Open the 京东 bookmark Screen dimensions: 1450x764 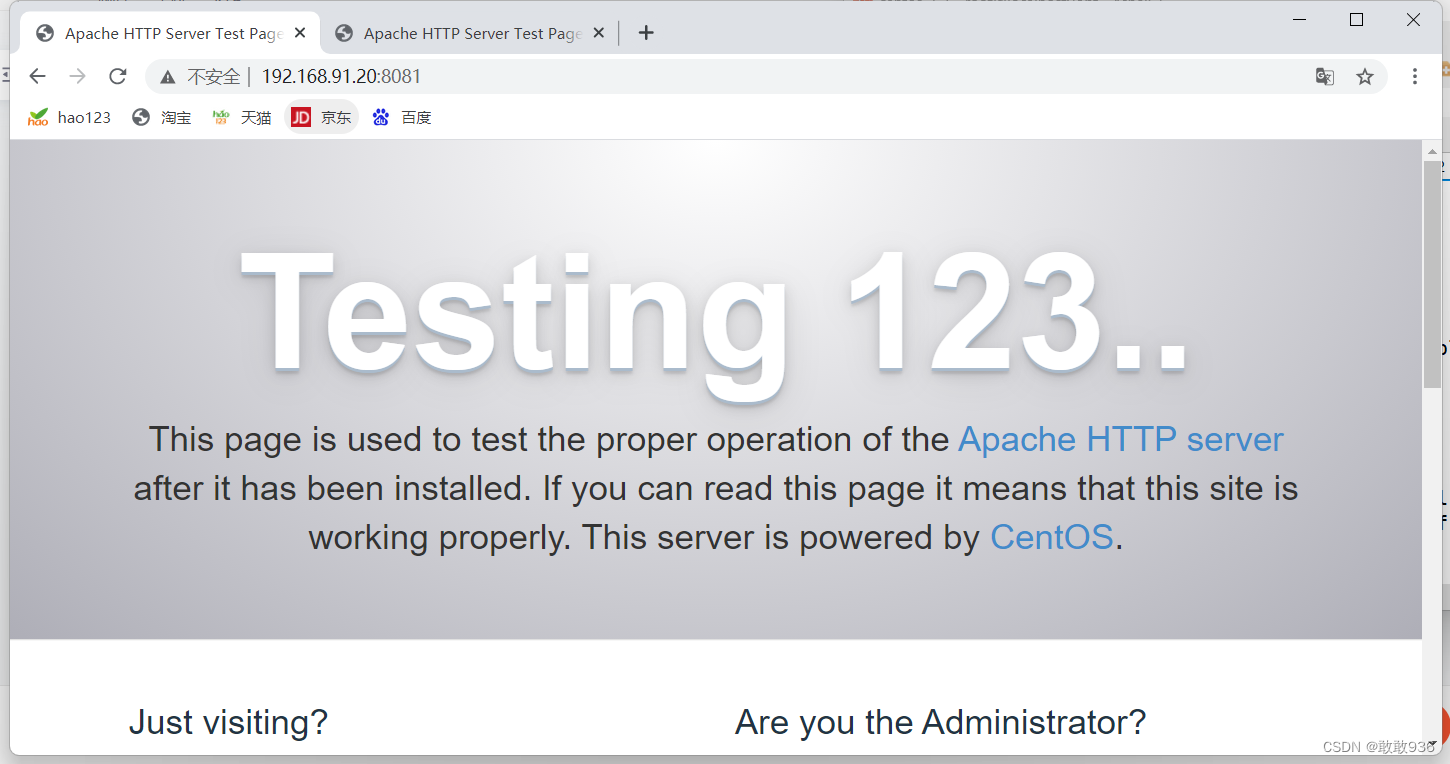pos(322,118)
